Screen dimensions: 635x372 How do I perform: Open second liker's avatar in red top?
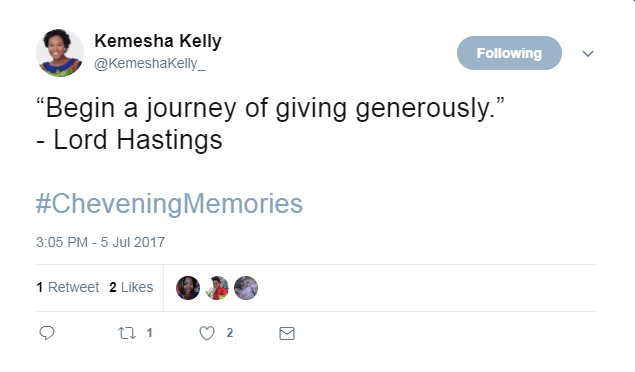(217, 288)
